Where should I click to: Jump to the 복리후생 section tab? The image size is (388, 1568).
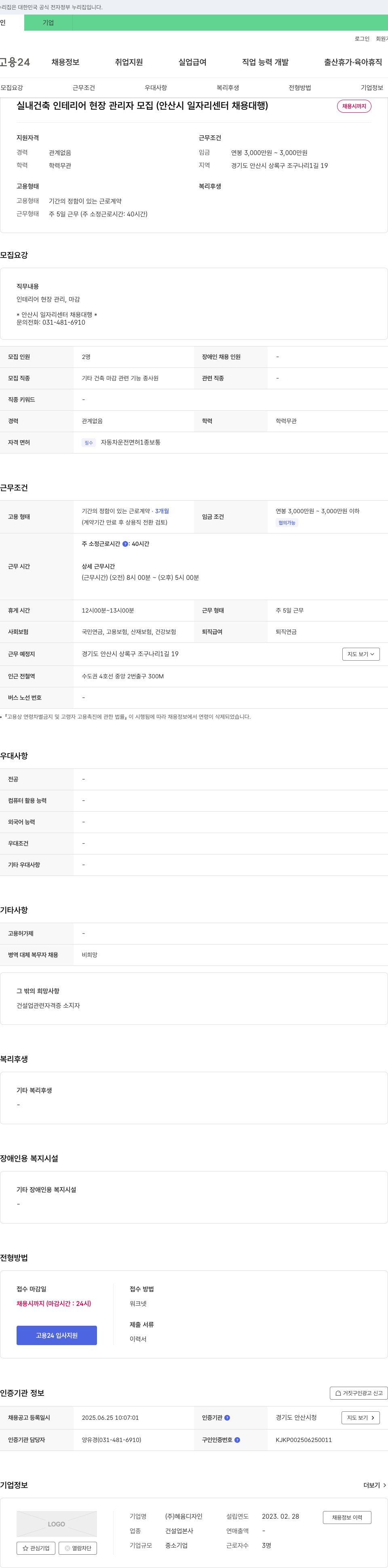[x=228, y=88]
